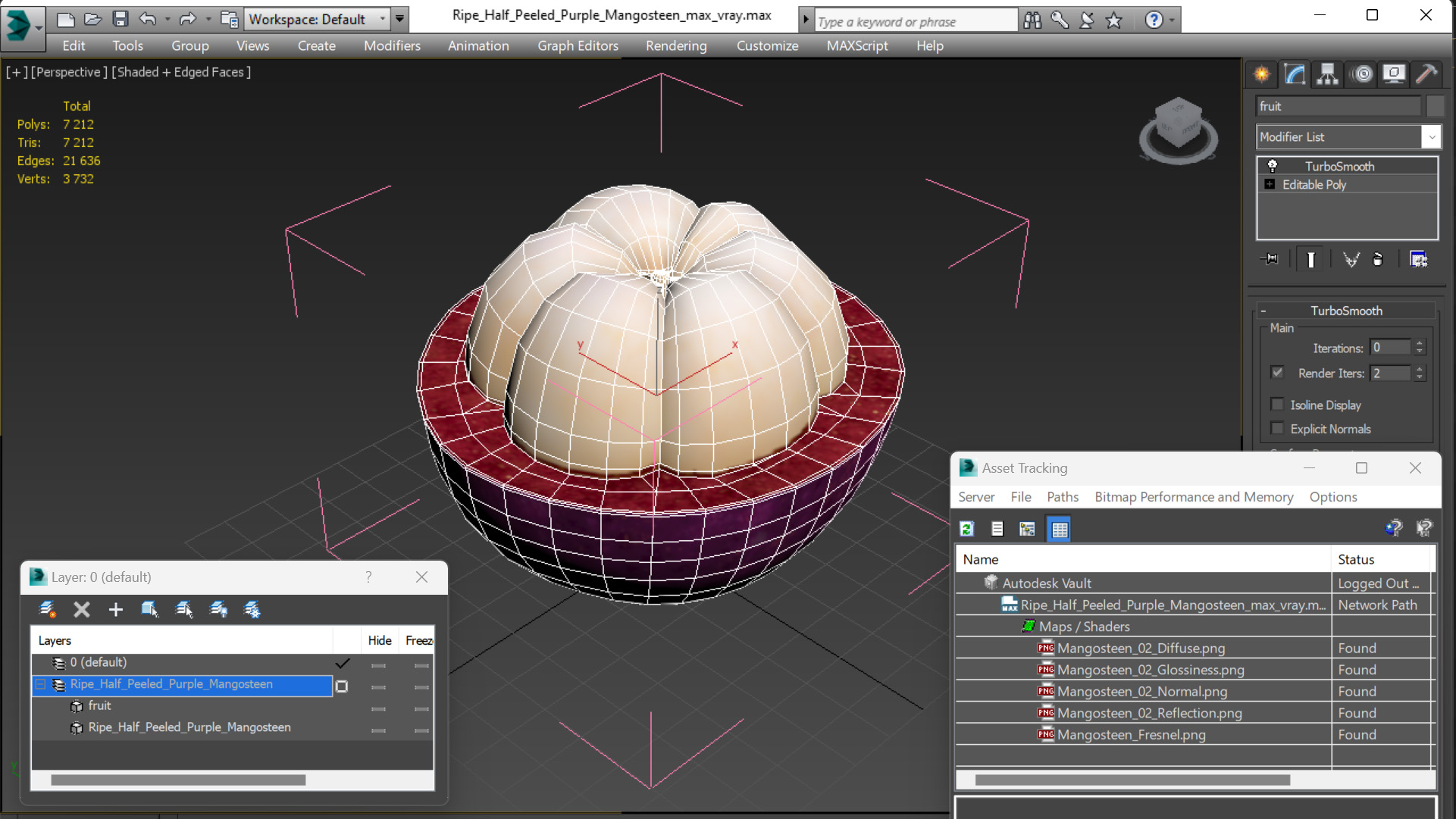Click the fruit object name field
The image size is (1456, 819).
[1338, 106]
